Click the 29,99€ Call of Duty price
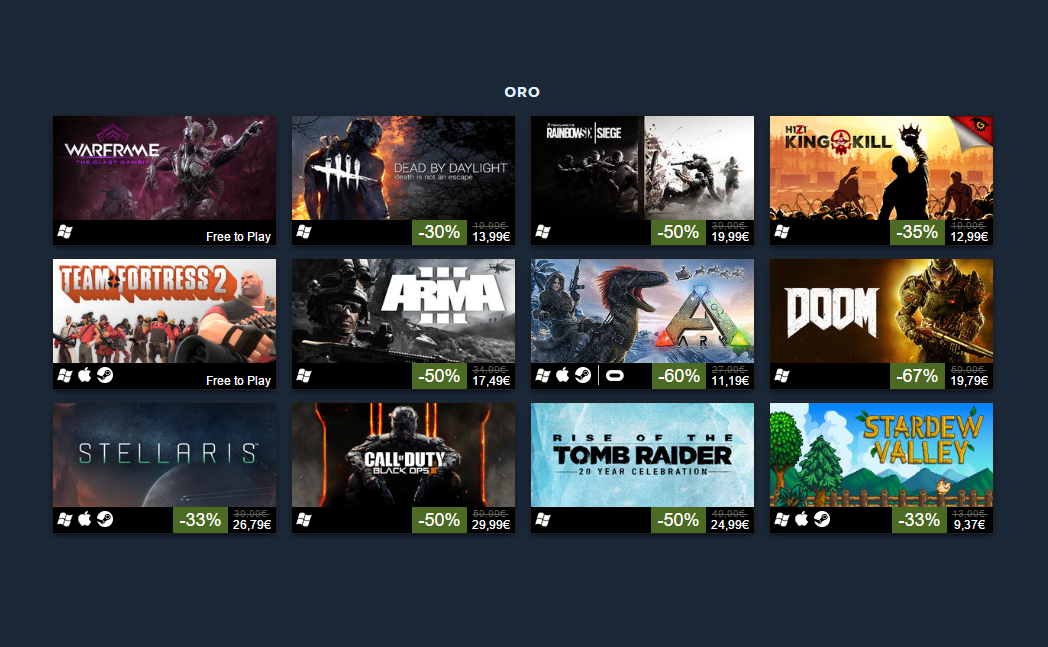This screenshot has width=1048, height=647. click(x=491, y=525)
